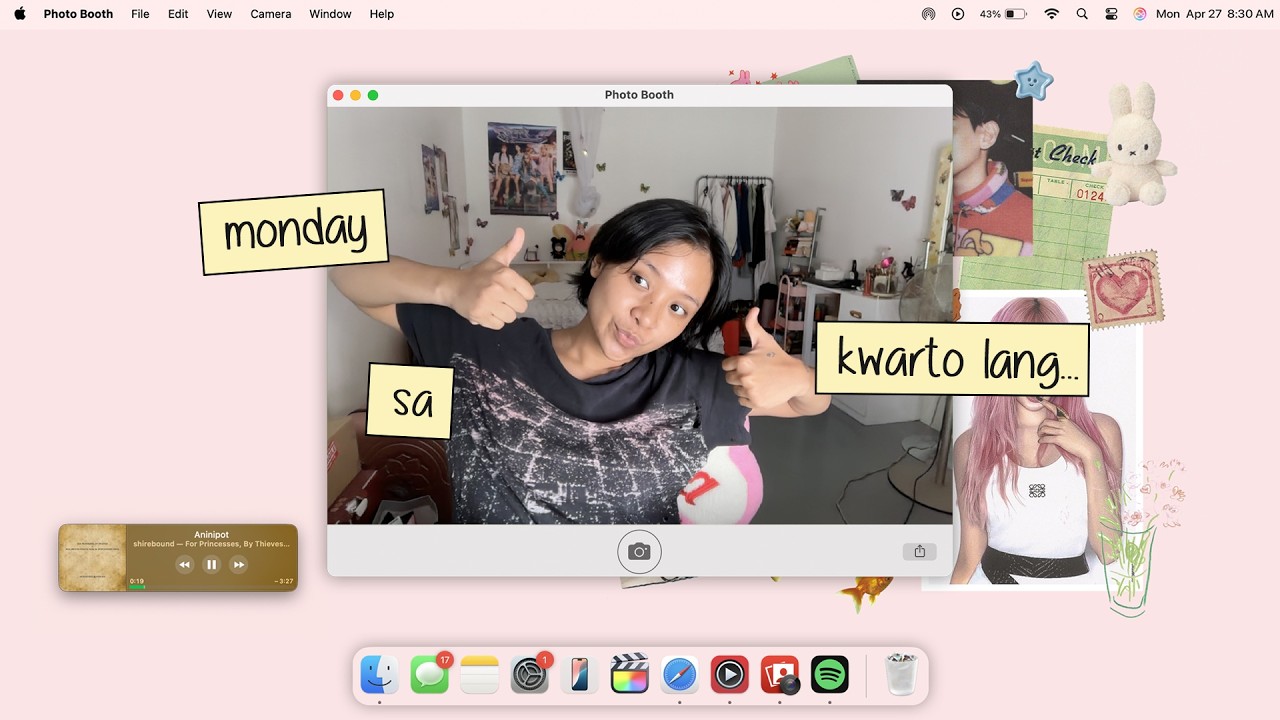Show battery status at 43%
1280x720 pixels.
(x=1003, y=14)
